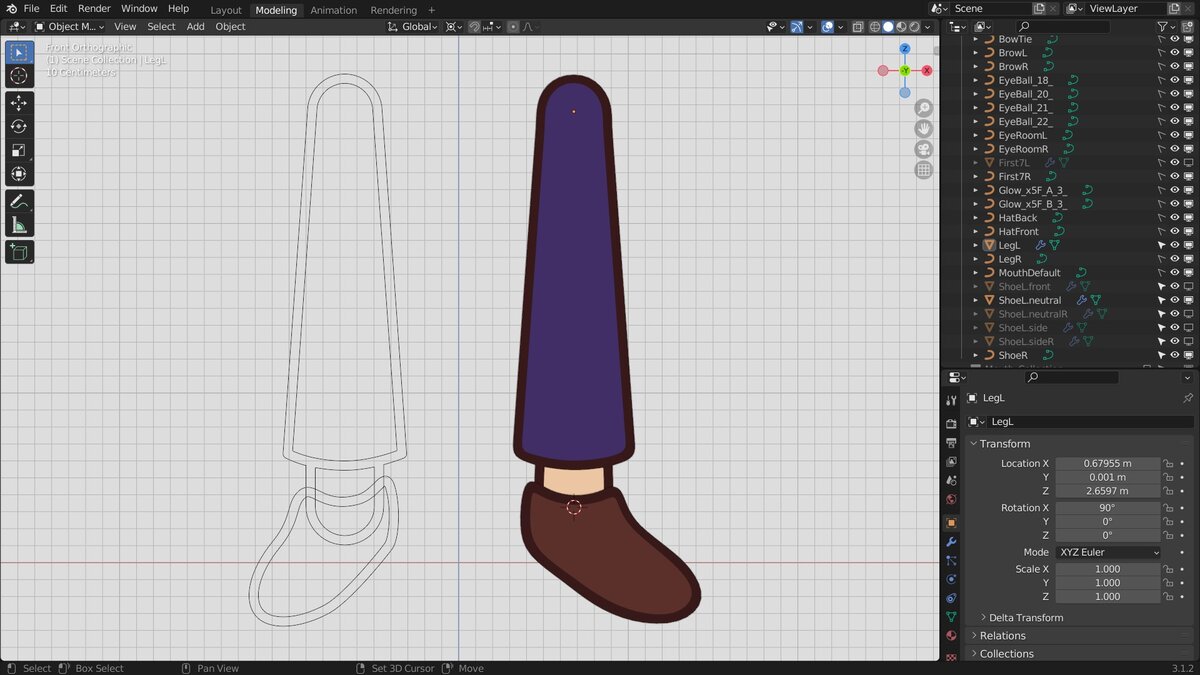The height and width of the screenshot is (675, 1200).
Task: Open the Modifier properties wrench tab
Action: [951, 541]
